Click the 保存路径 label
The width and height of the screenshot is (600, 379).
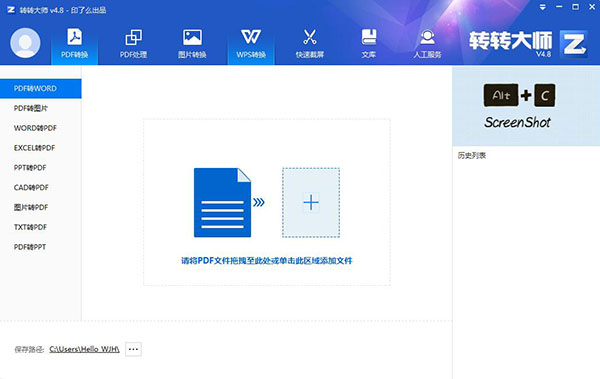29,349
